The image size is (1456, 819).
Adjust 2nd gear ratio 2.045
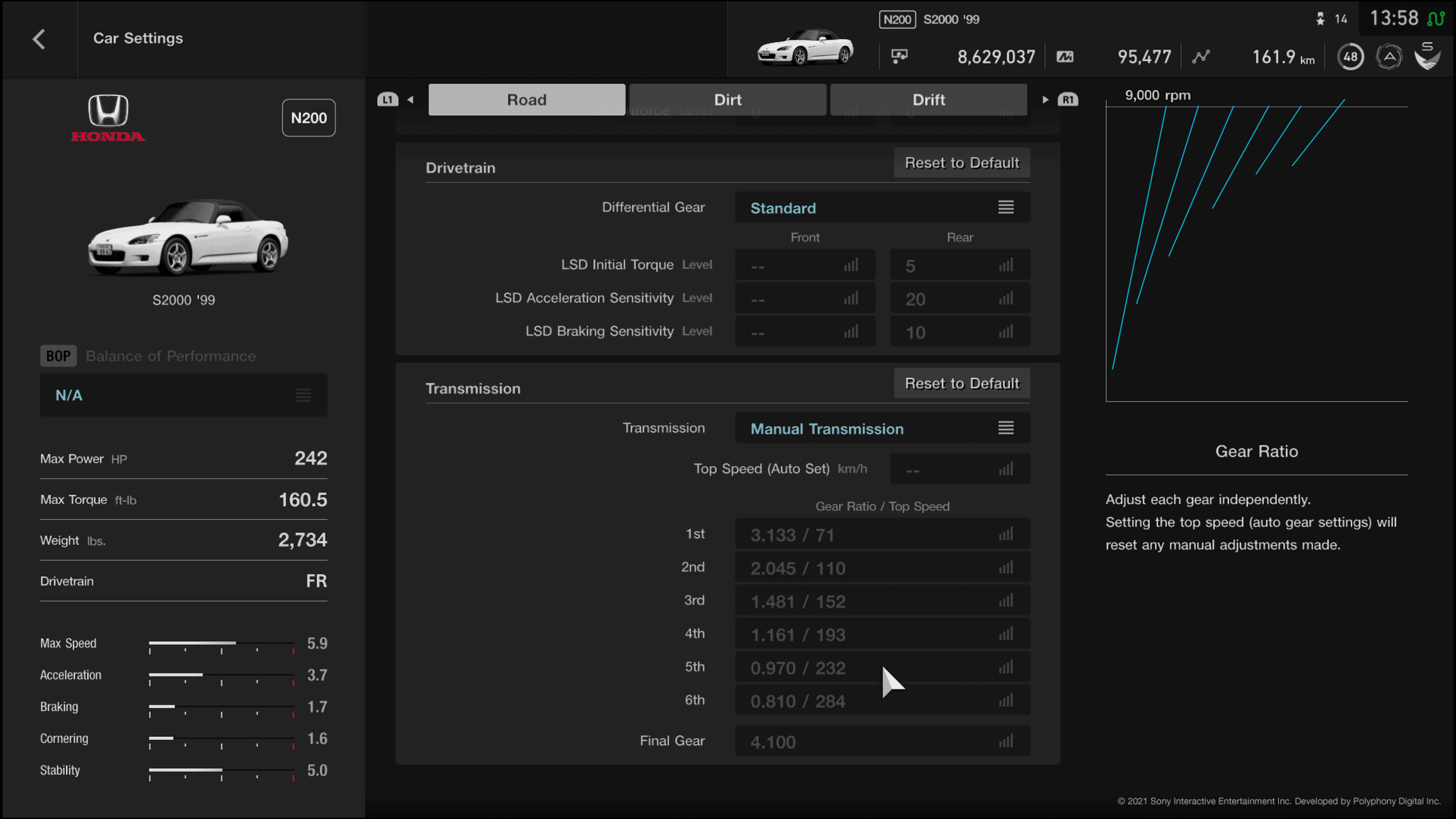882,568
